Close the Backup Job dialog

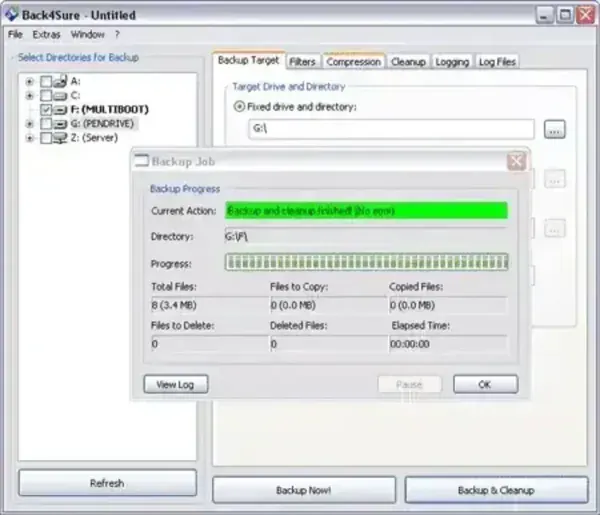coord(516,161)
